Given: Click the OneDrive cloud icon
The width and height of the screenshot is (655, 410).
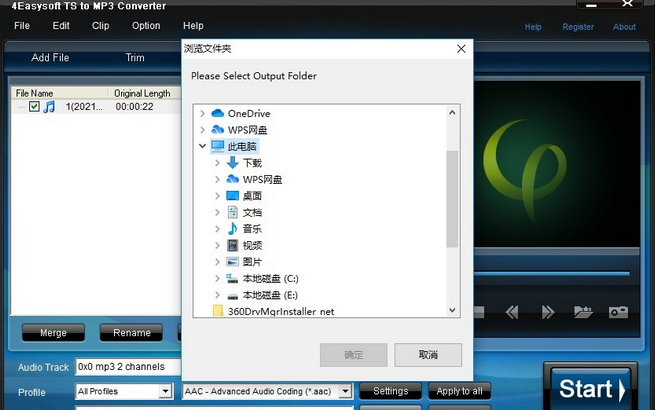Looking at the screenshot, I should 218,113.
